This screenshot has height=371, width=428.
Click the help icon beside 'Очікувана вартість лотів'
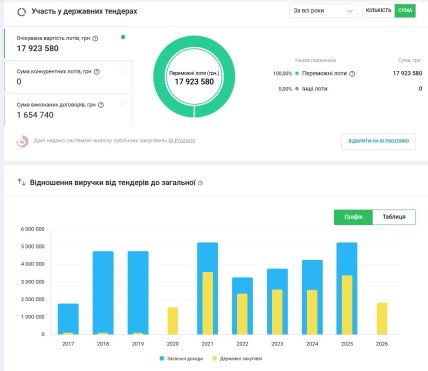(x=95, y=38)
